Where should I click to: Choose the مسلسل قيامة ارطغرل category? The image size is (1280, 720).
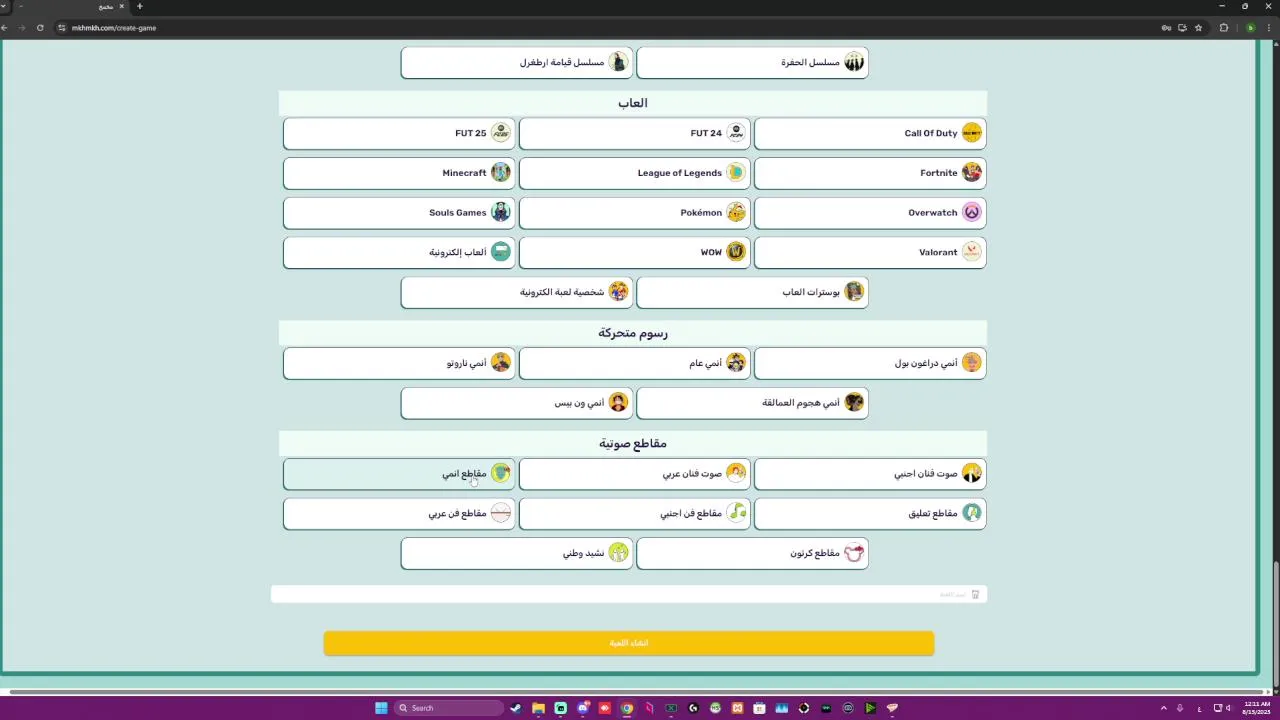click(x=517, y=62)
